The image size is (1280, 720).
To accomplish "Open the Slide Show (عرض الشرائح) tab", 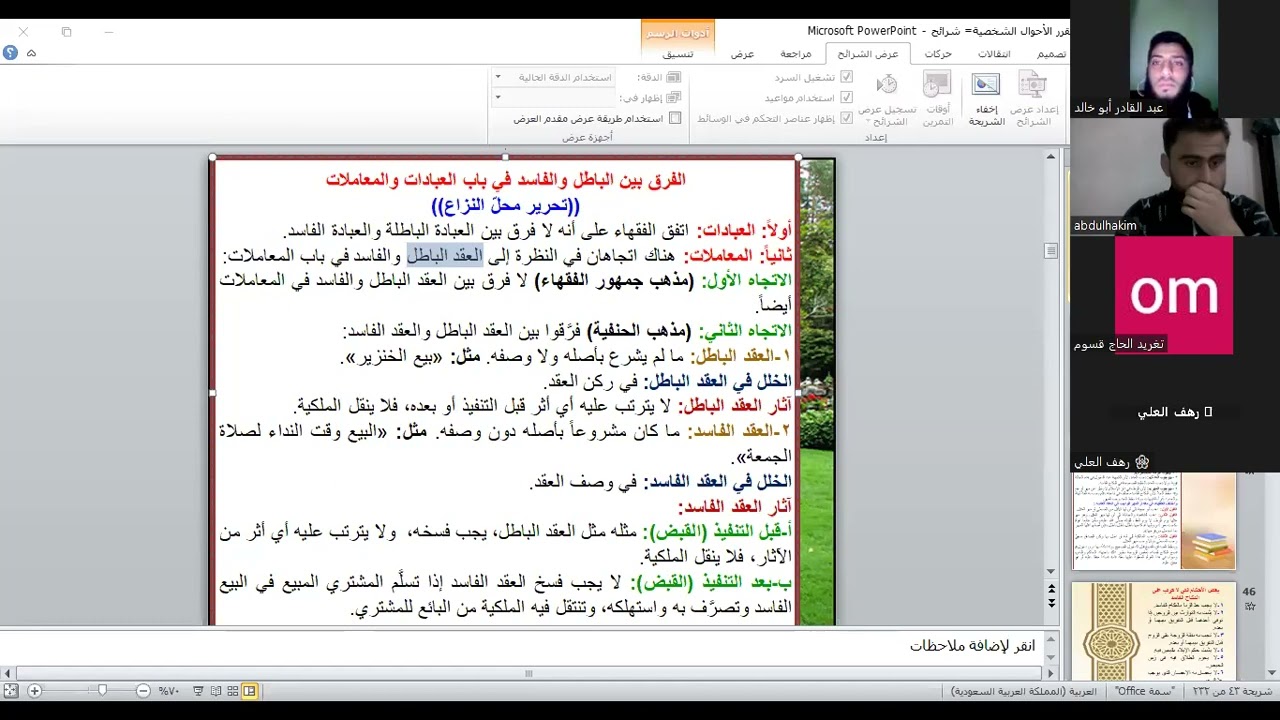I will [x=867, y=54].
